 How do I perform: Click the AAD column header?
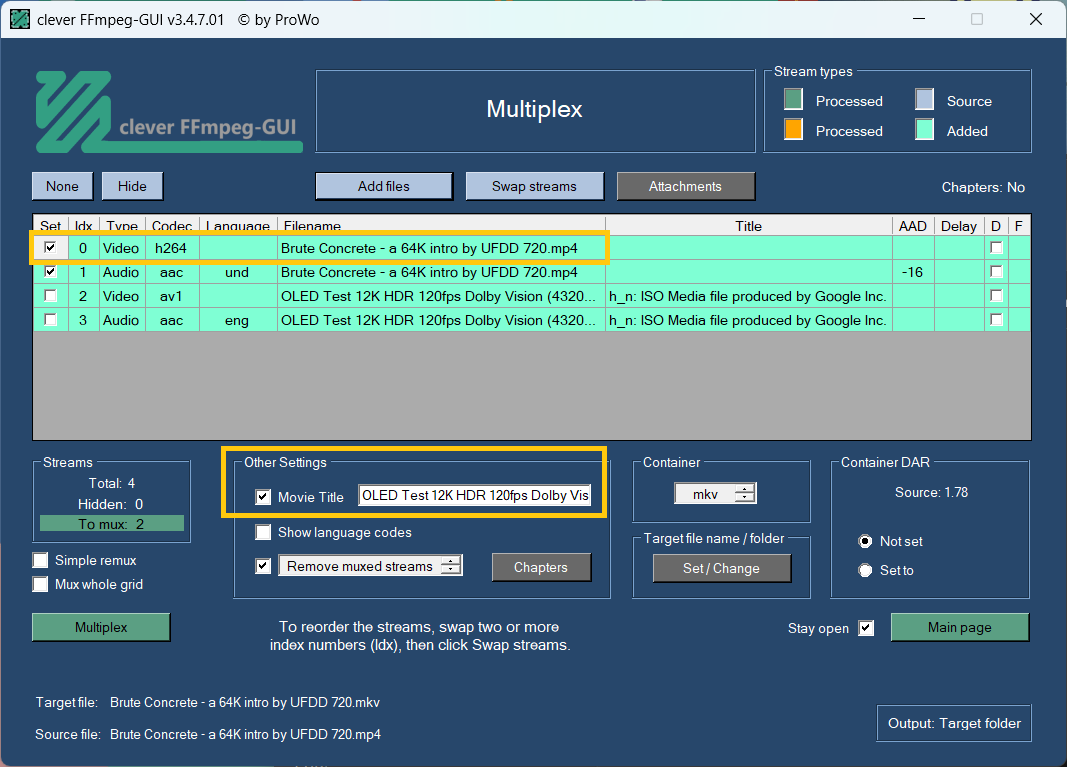tap(913, 225)
